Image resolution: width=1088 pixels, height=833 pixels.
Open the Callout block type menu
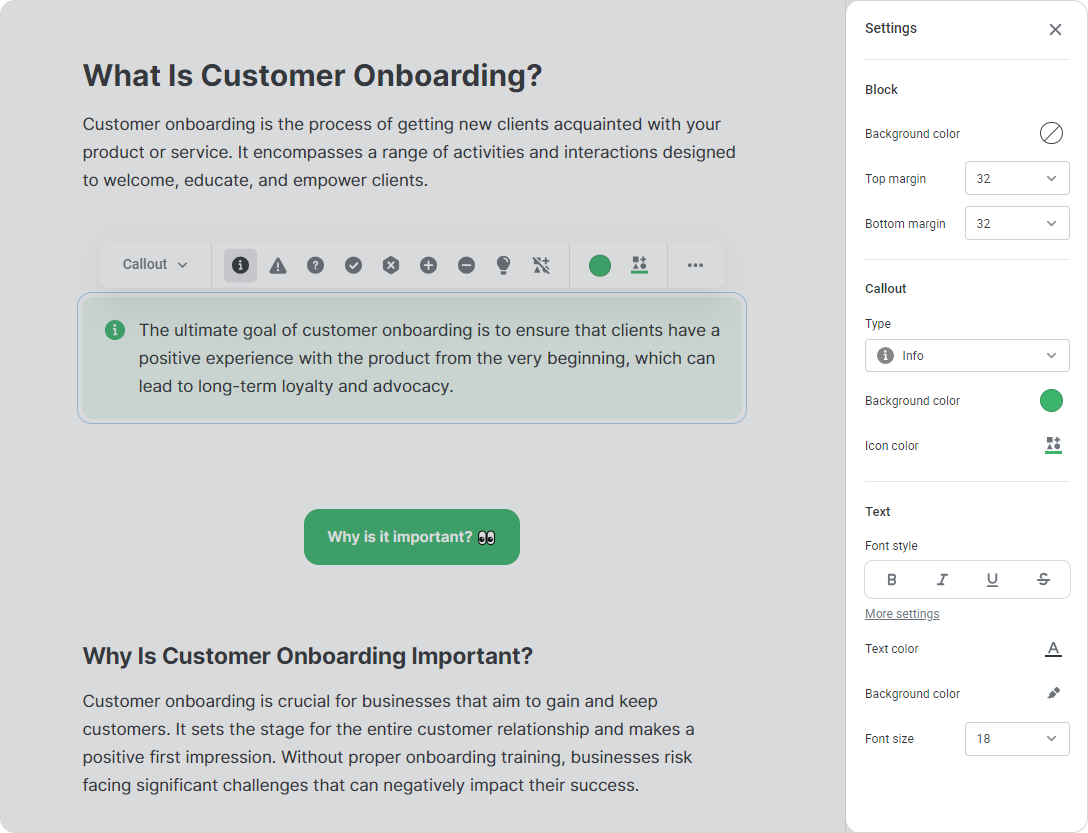155,265
